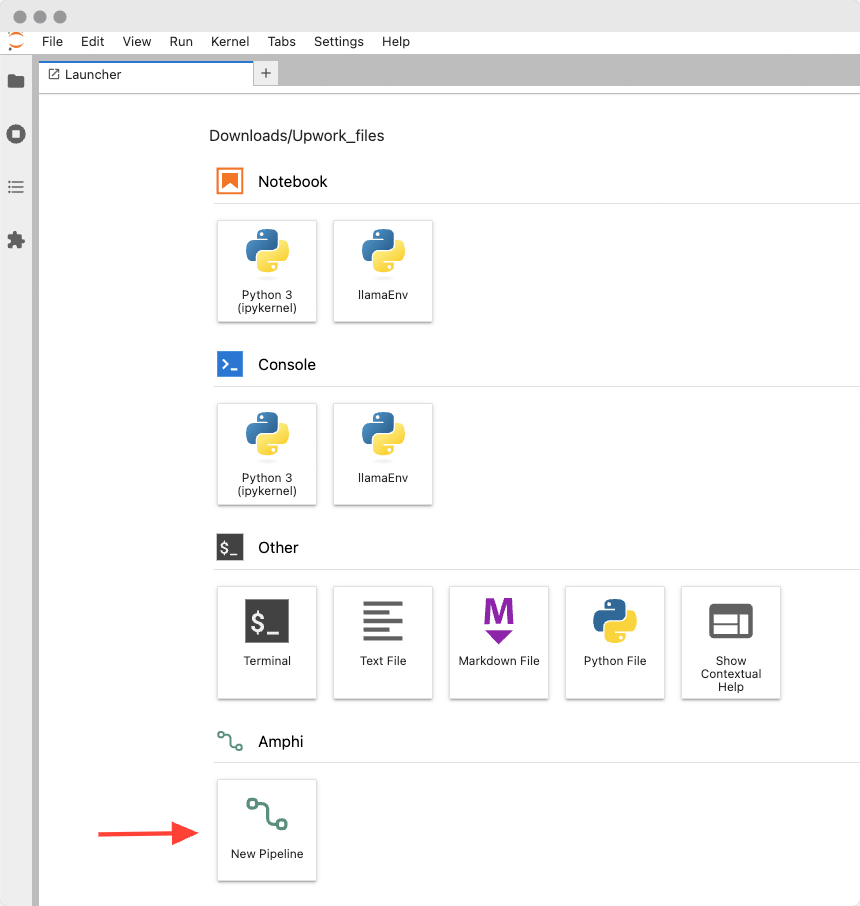Start a console using llamaEnv
This screenshot has height=906, width=860.
pyautogui.click(x=383, y=455)
